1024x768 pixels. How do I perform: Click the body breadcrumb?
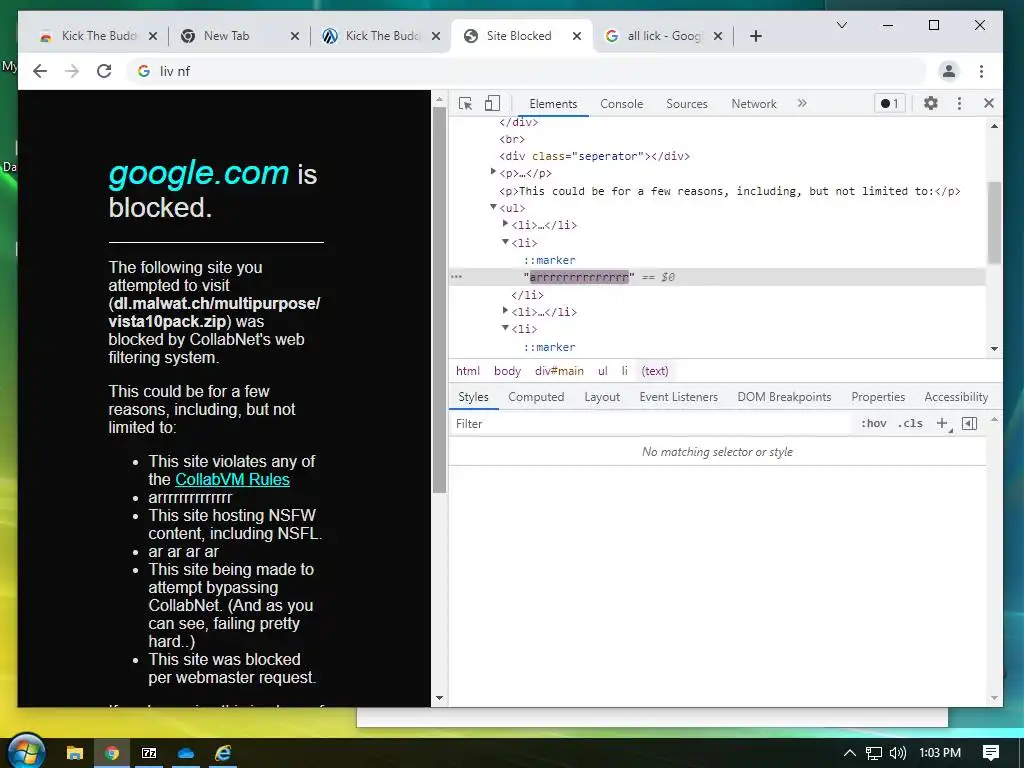[507, 371]
